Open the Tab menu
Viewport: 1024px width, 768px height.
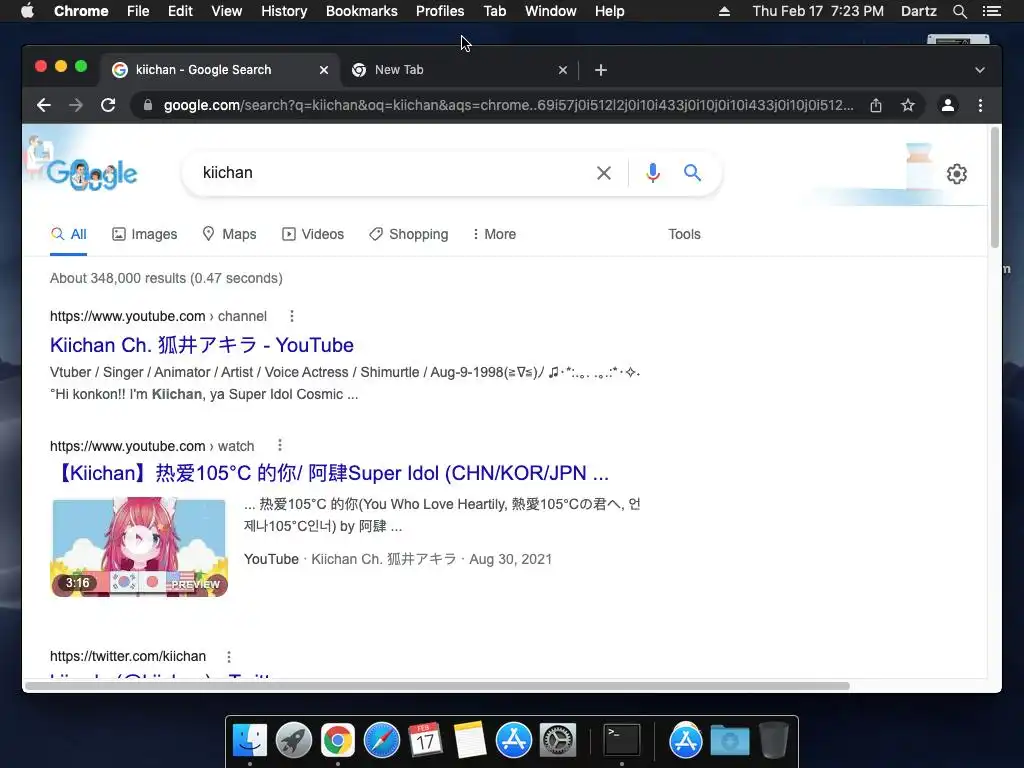pos(494,11)
